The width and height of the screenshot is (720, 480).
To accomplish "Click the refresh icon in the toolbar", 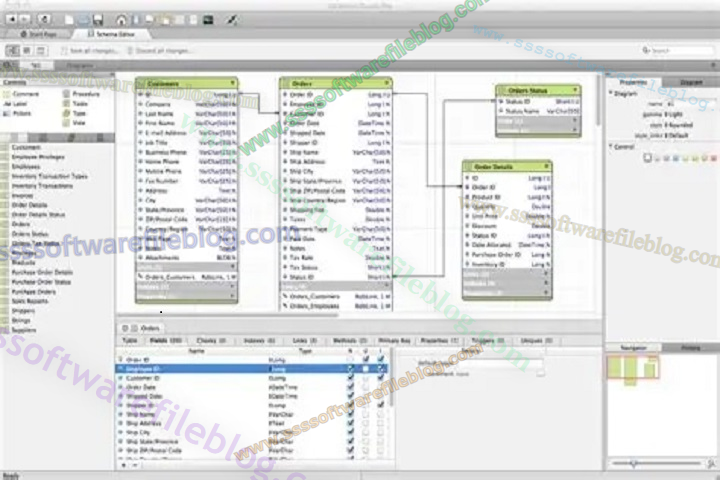I will pyautogui.click(x=45, y=19).
